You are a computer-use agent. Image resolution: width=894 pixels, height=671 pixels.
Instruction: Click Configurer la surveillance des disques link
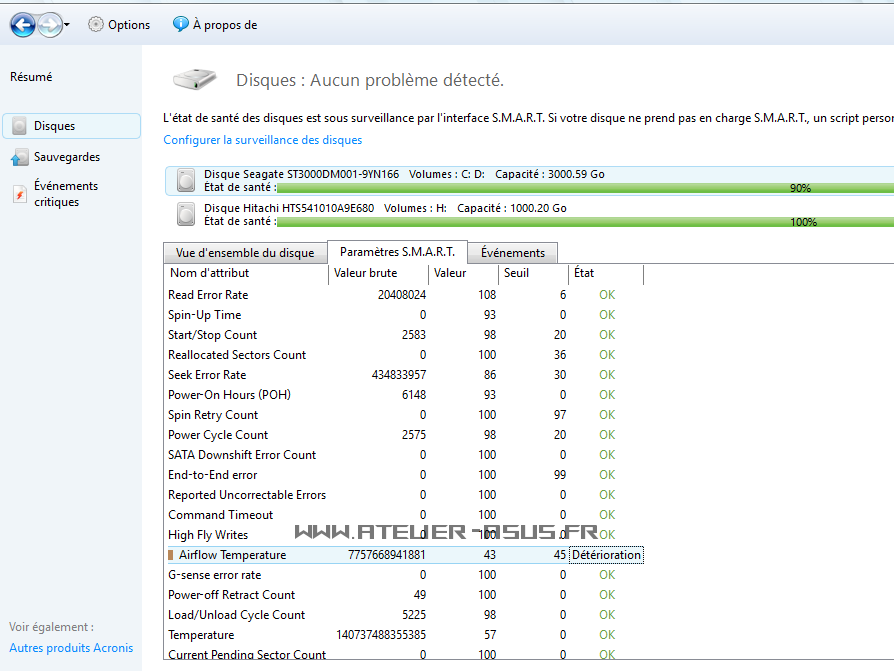pos(262,140)
